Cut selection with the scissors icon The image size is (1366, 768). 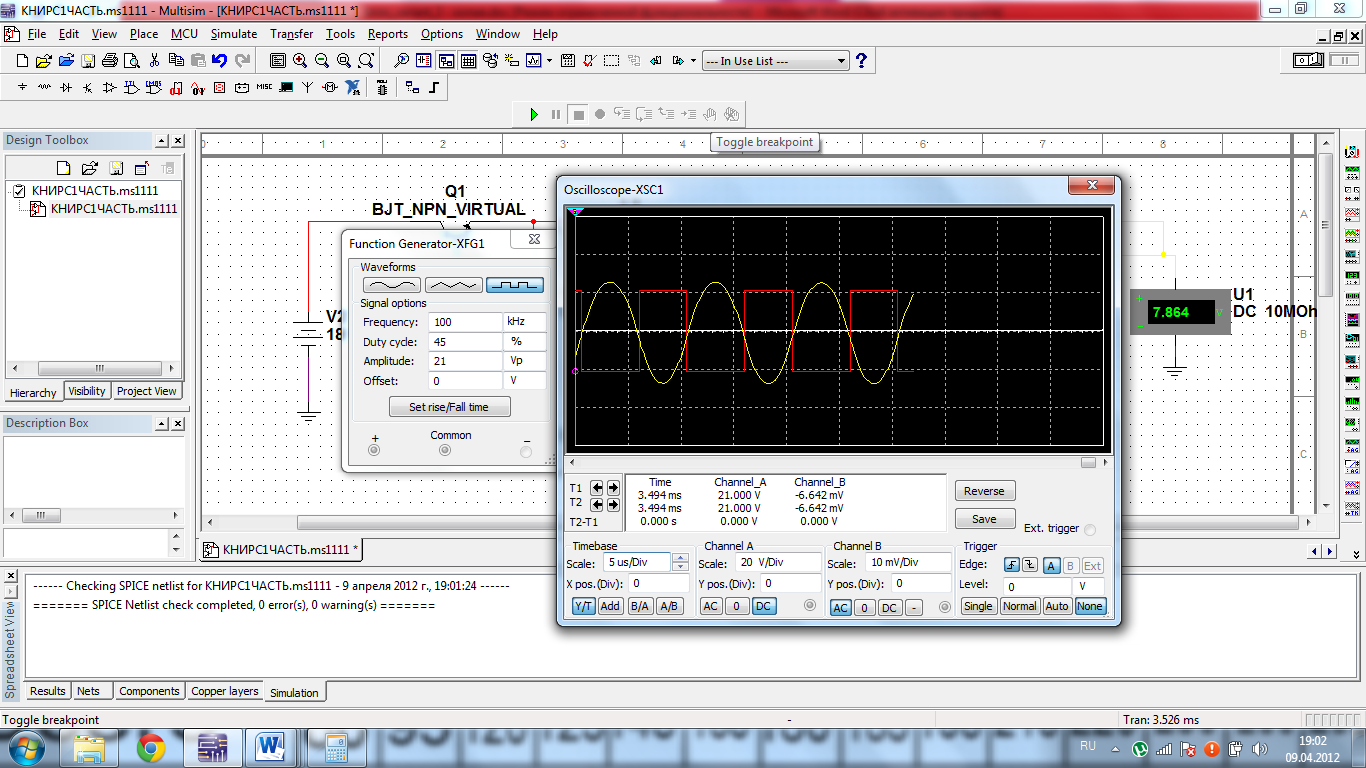tap(155, 61)
